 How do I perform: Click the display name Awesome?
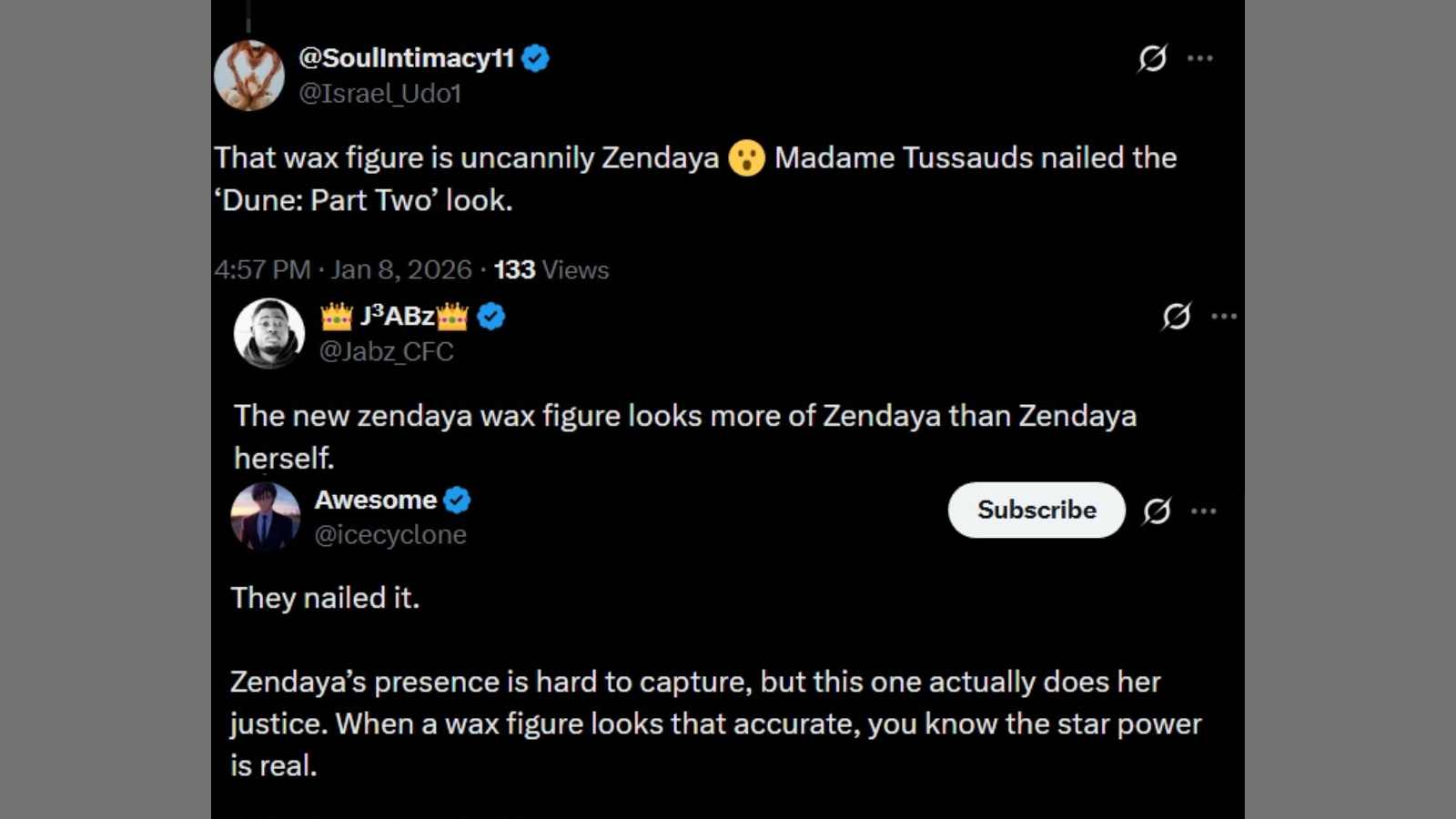(x=374, y=500)
